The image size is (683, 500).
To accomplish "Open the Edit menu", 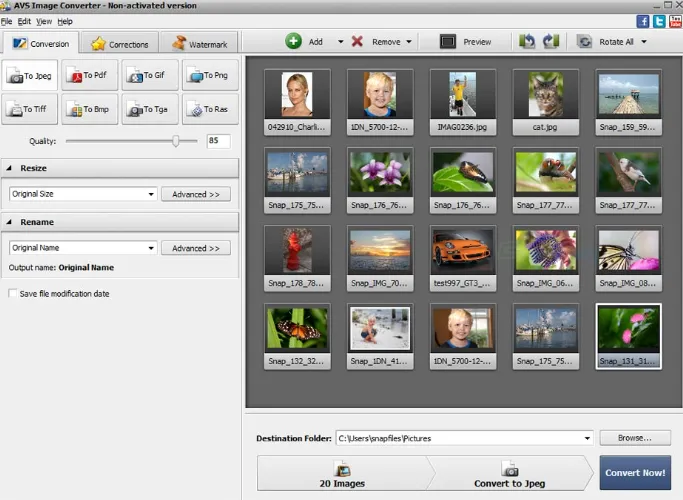I will [x=24, y=21].
